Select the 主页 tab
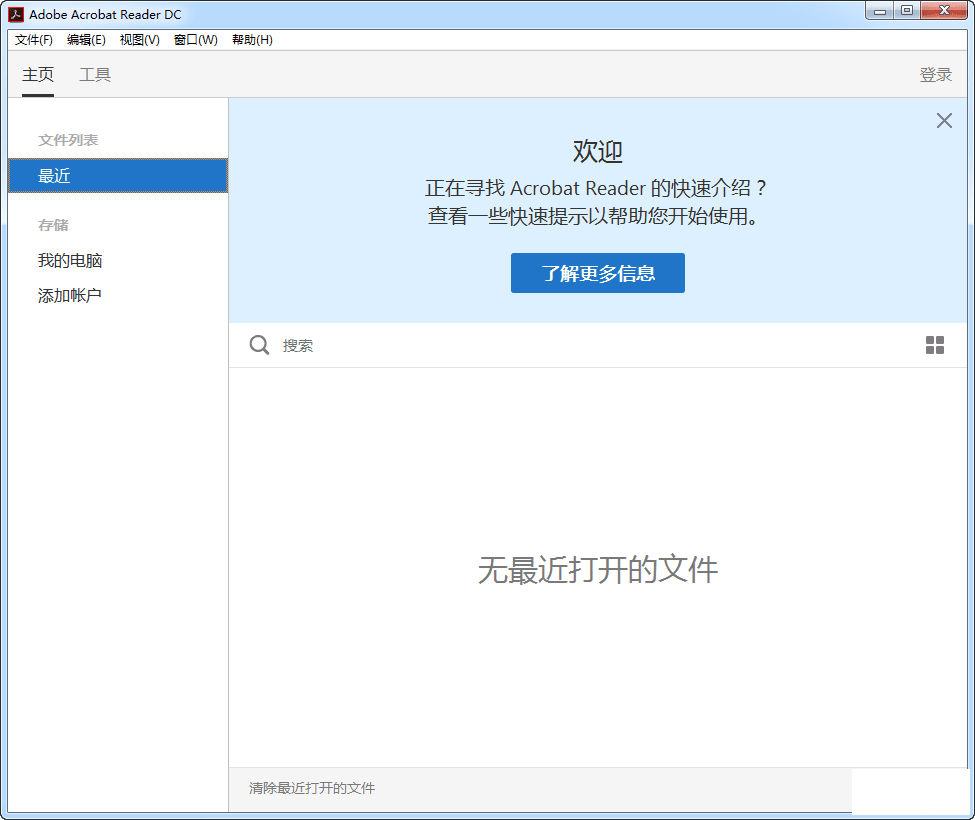This screenshot has width=975, height=820. tap(38, 75)
